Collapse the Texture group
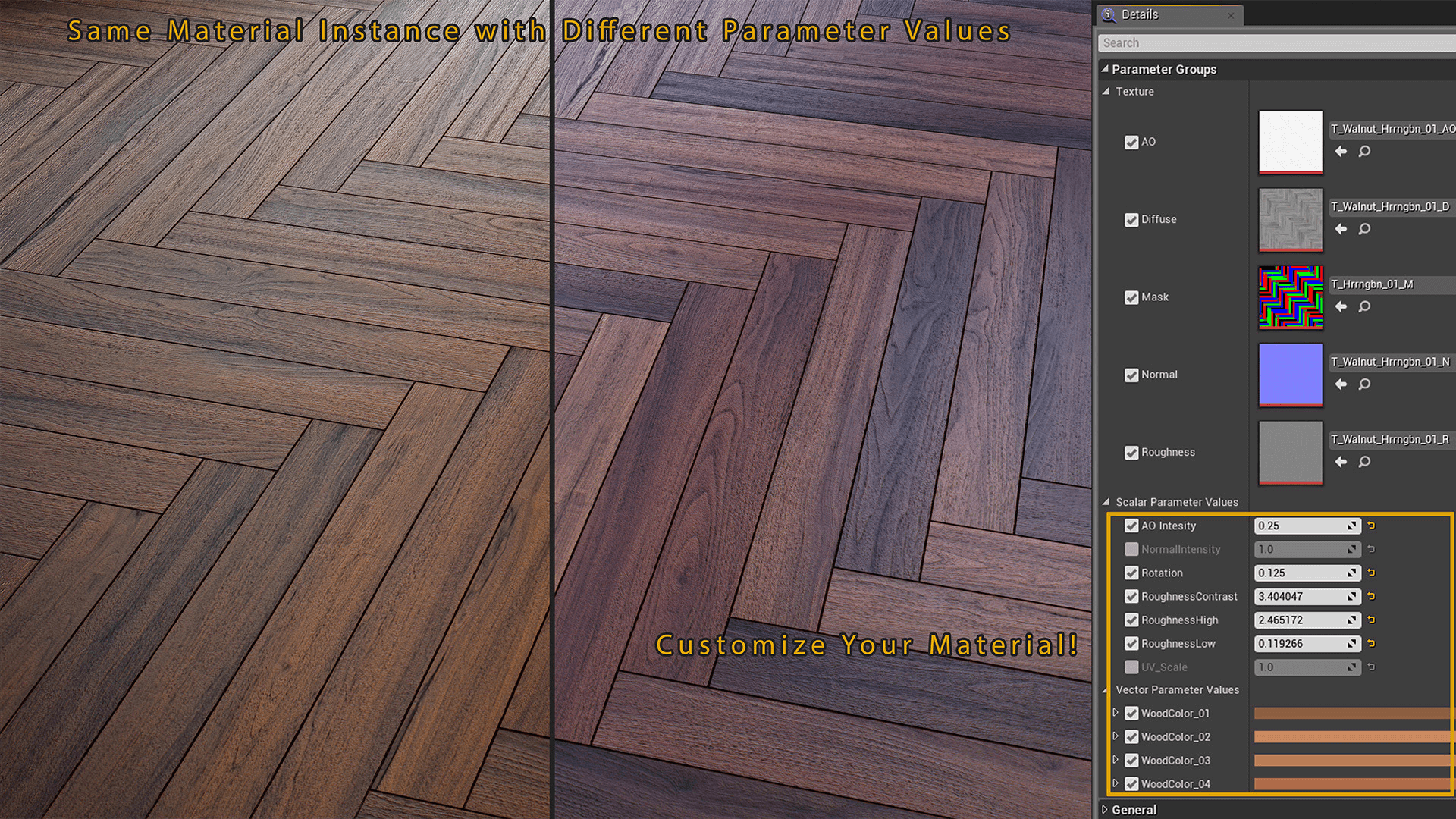Viewport: 1456px width, 819px height. point(1106,91)
